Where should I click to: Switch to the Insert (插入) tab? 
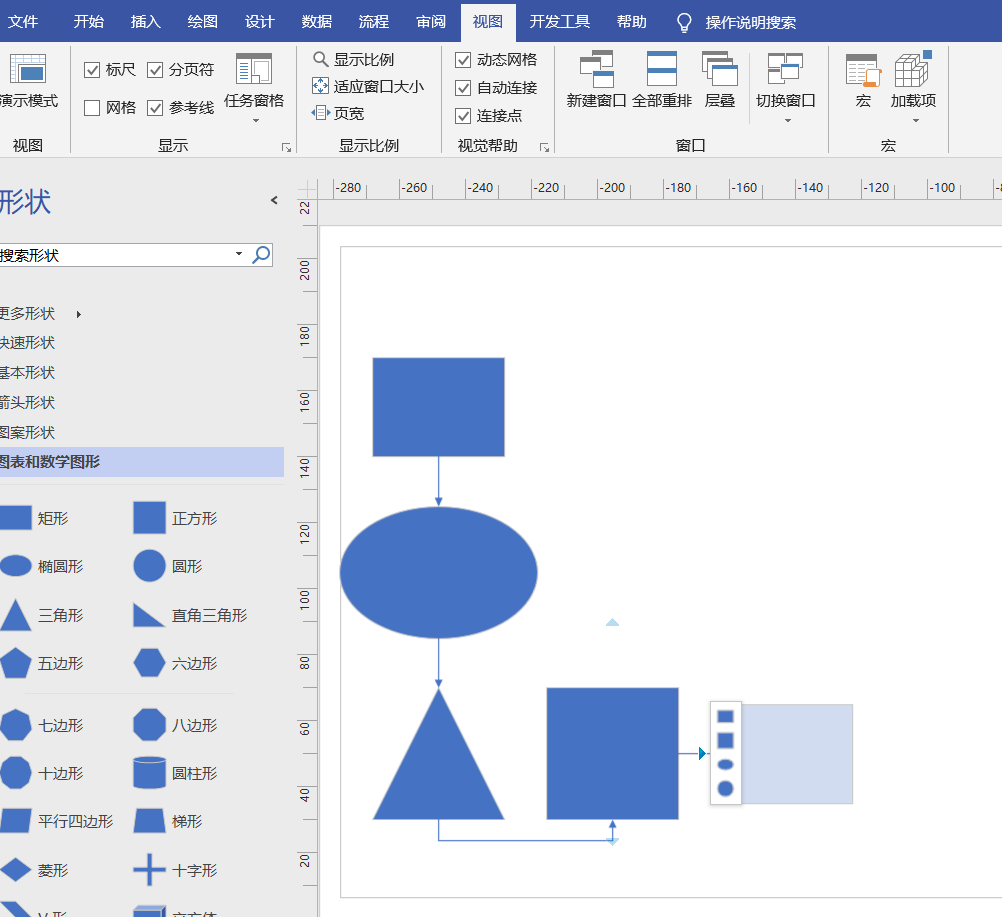146,22
